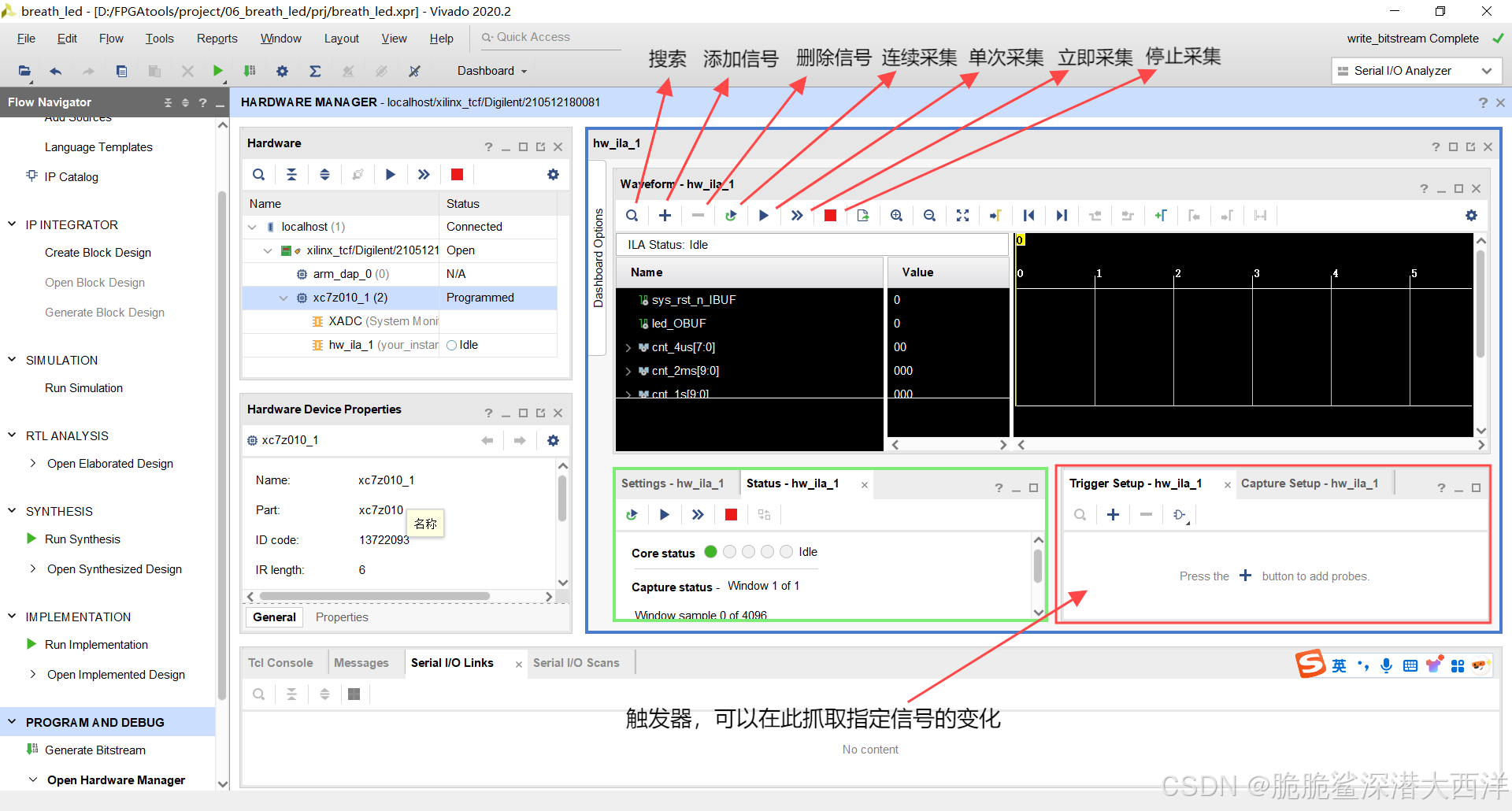Run single trigger in waveform toolbar
The image size is (1512, 811).
click(x=763, y=216)
